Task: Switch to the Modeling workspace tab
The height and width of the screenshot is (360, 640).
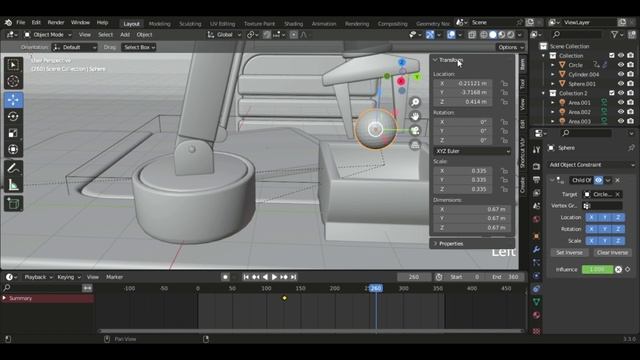Action: 159,24
